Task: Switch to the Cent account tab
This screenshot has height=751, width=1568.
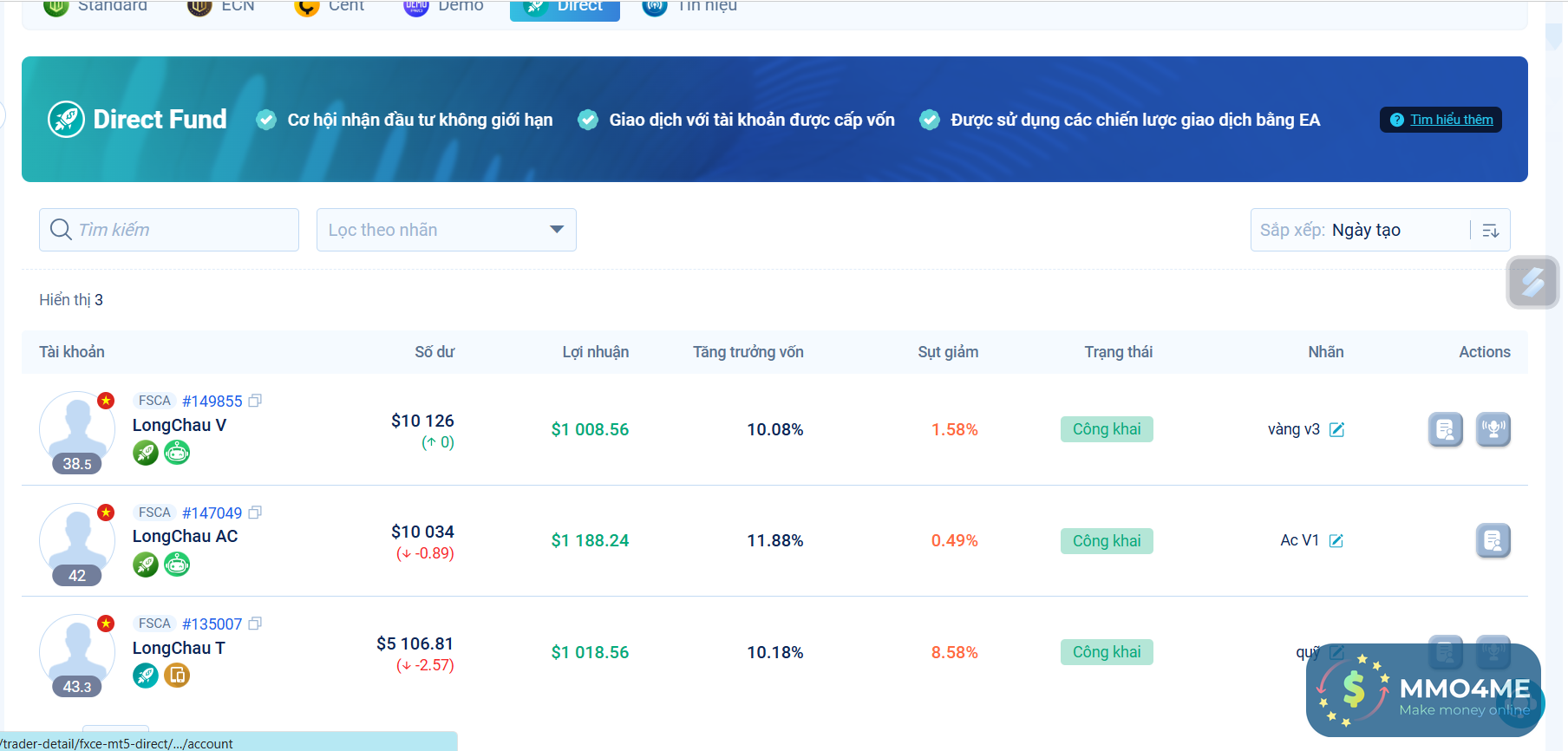Action: tap(330, 7)
